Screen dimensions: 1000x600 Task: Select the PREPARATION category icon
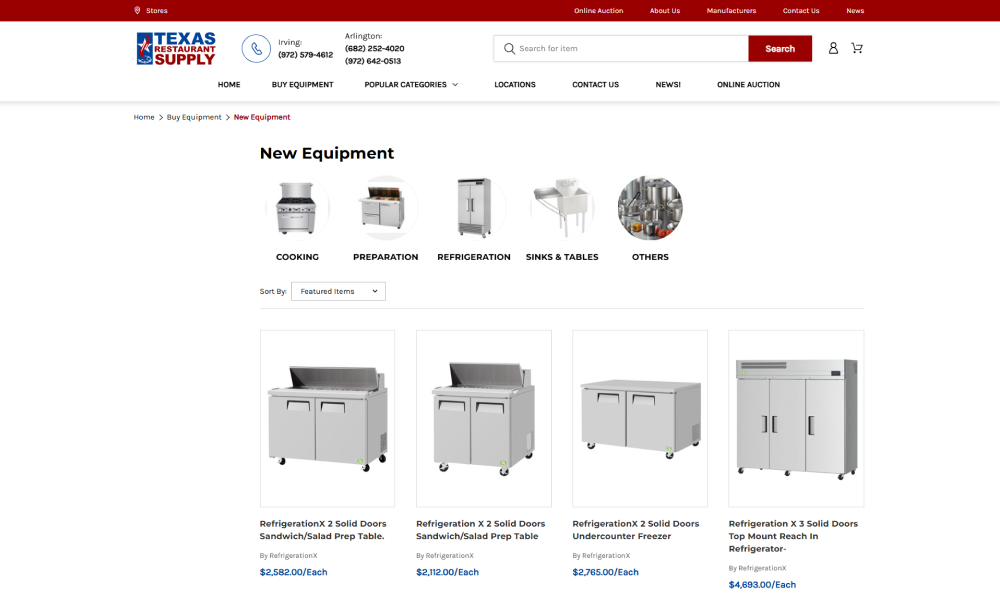(385, 208)
